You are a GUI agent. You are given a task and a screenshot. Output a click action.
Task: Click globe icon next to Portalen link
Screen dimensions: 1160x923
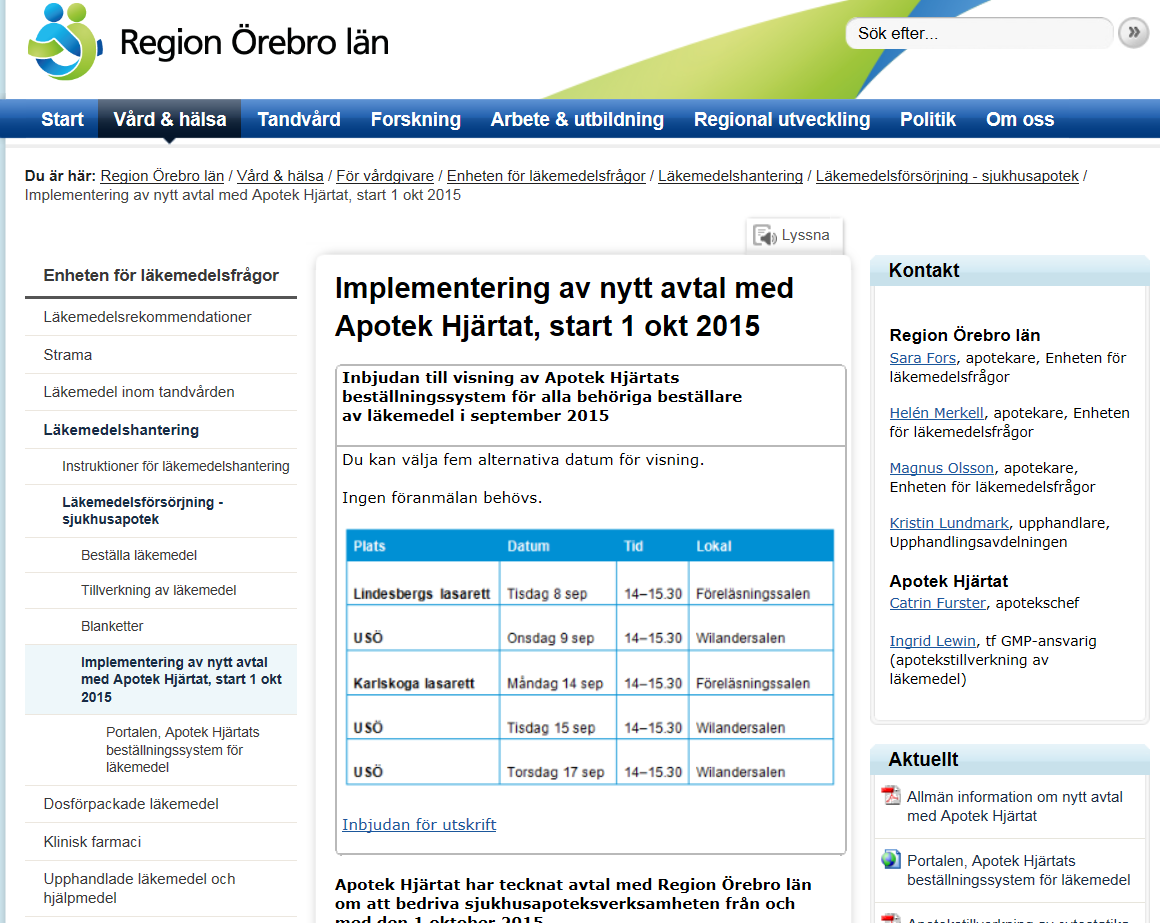pyautogui.click(x=891, y=859)
